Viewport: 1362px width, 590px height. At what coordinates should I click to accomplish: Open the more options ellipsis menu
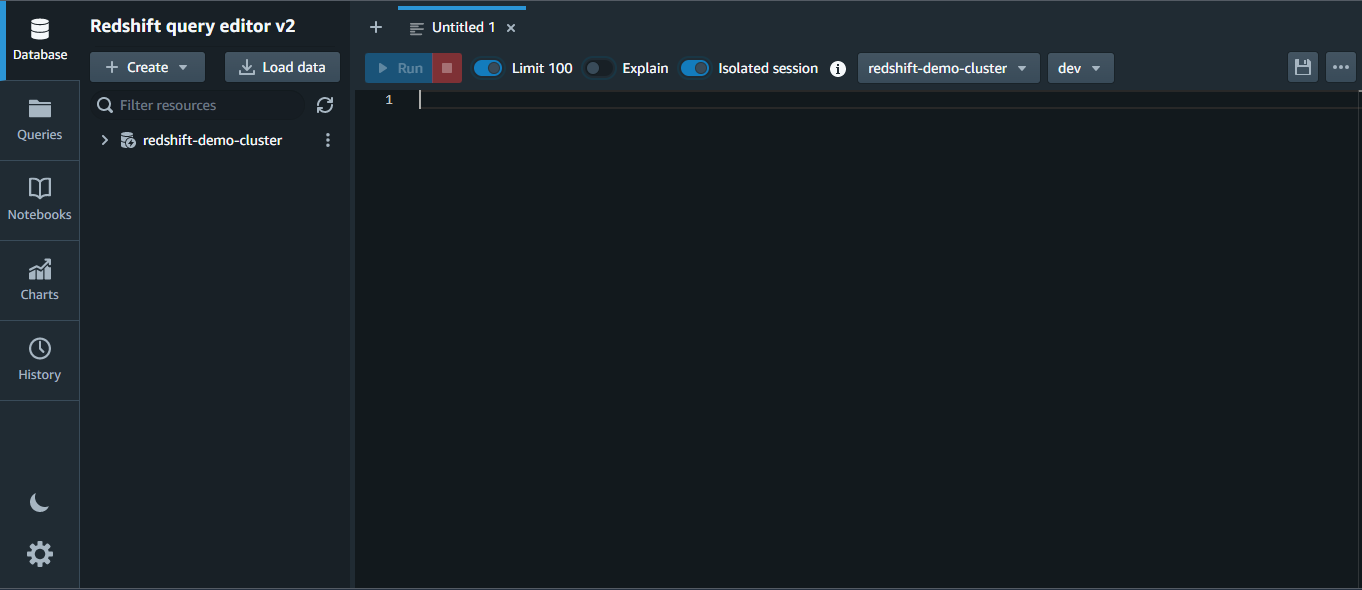tap(1341, 67)
